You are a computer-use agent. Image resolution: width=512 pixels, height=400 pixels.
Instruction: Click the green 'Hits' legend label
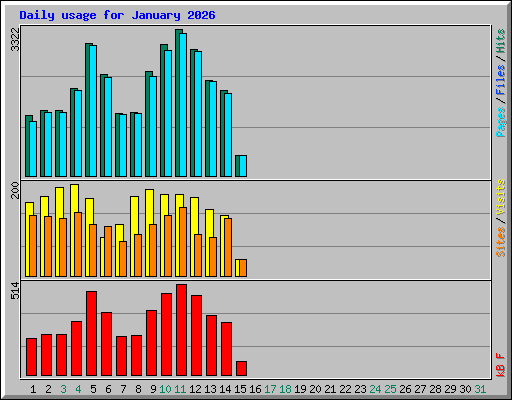(500, 41)
